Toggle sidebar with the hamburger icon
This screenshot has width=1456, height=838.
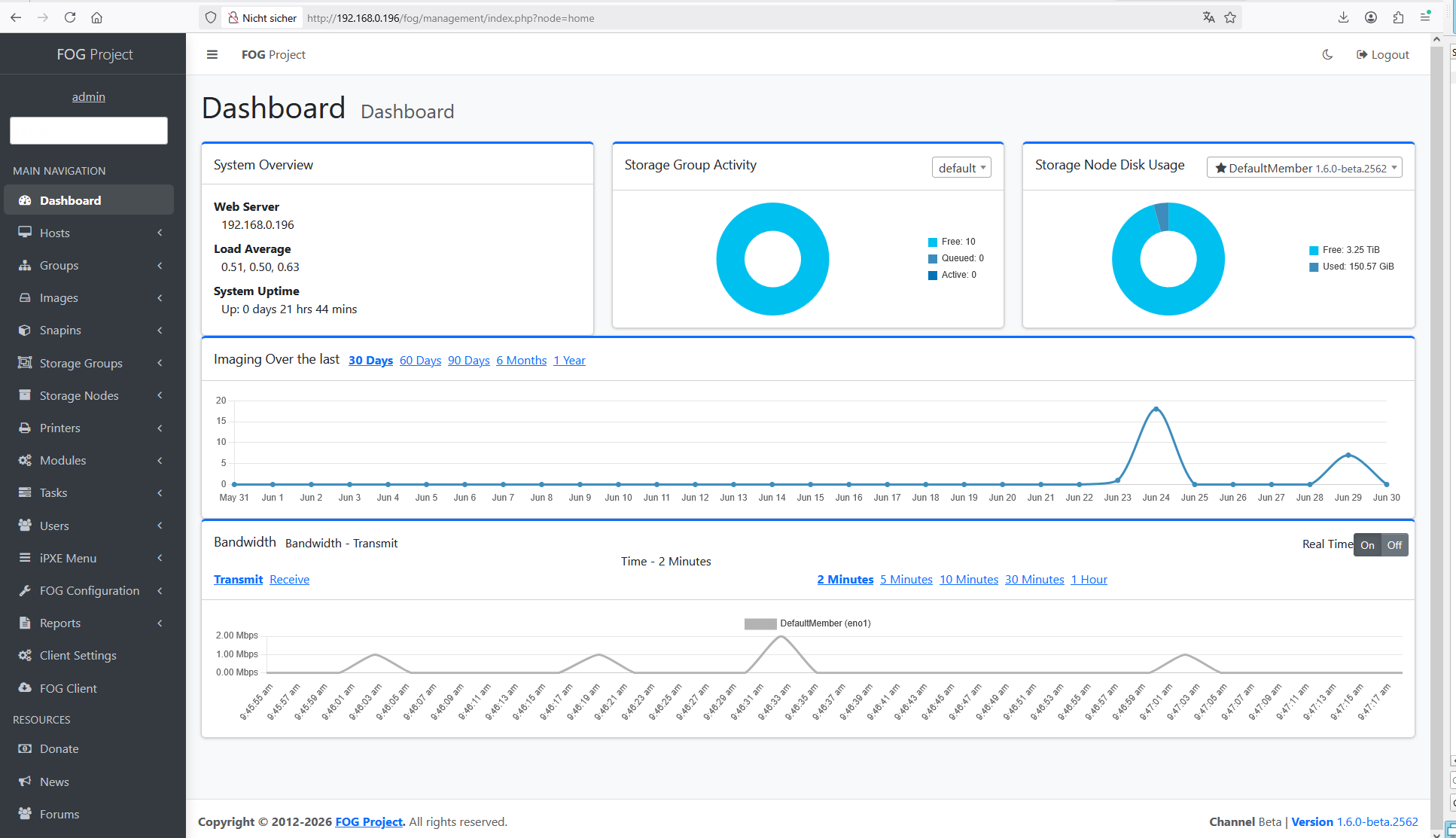tap(212, 54)
